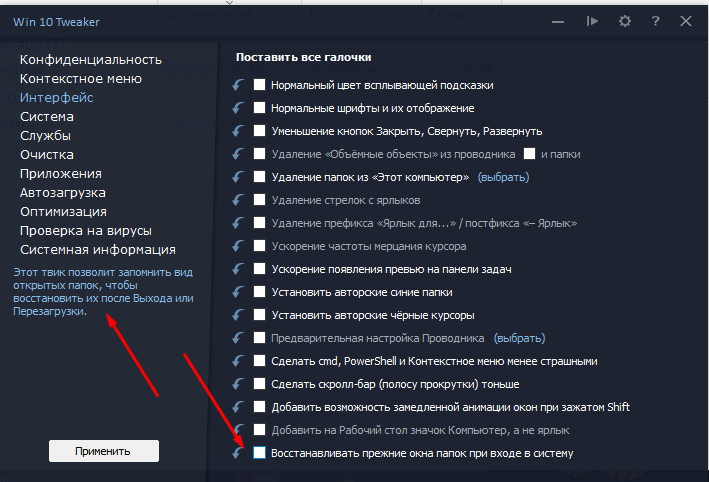Check Нормальные шрифты и их отображение
Screen dimensions: 709x482
260,108
